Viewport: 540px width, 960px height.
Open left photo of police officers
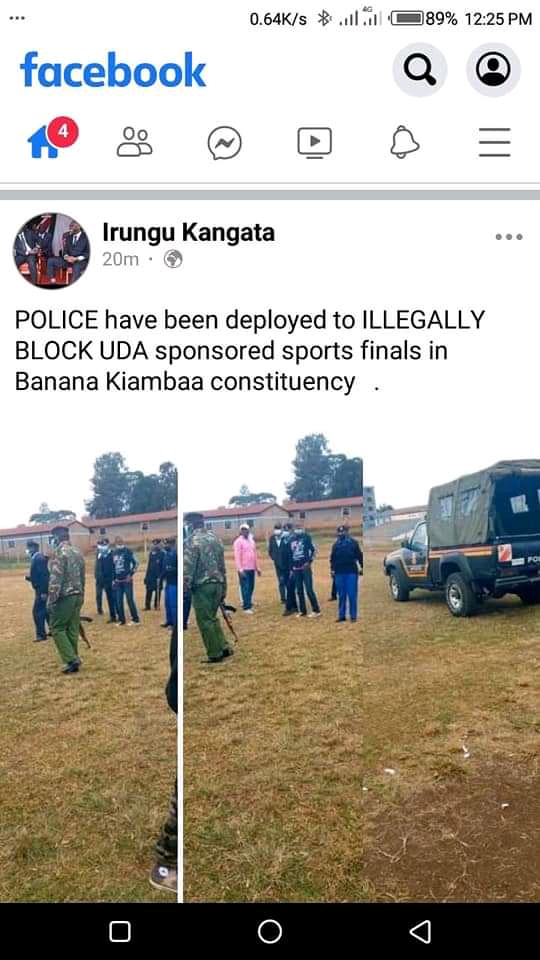89,657
